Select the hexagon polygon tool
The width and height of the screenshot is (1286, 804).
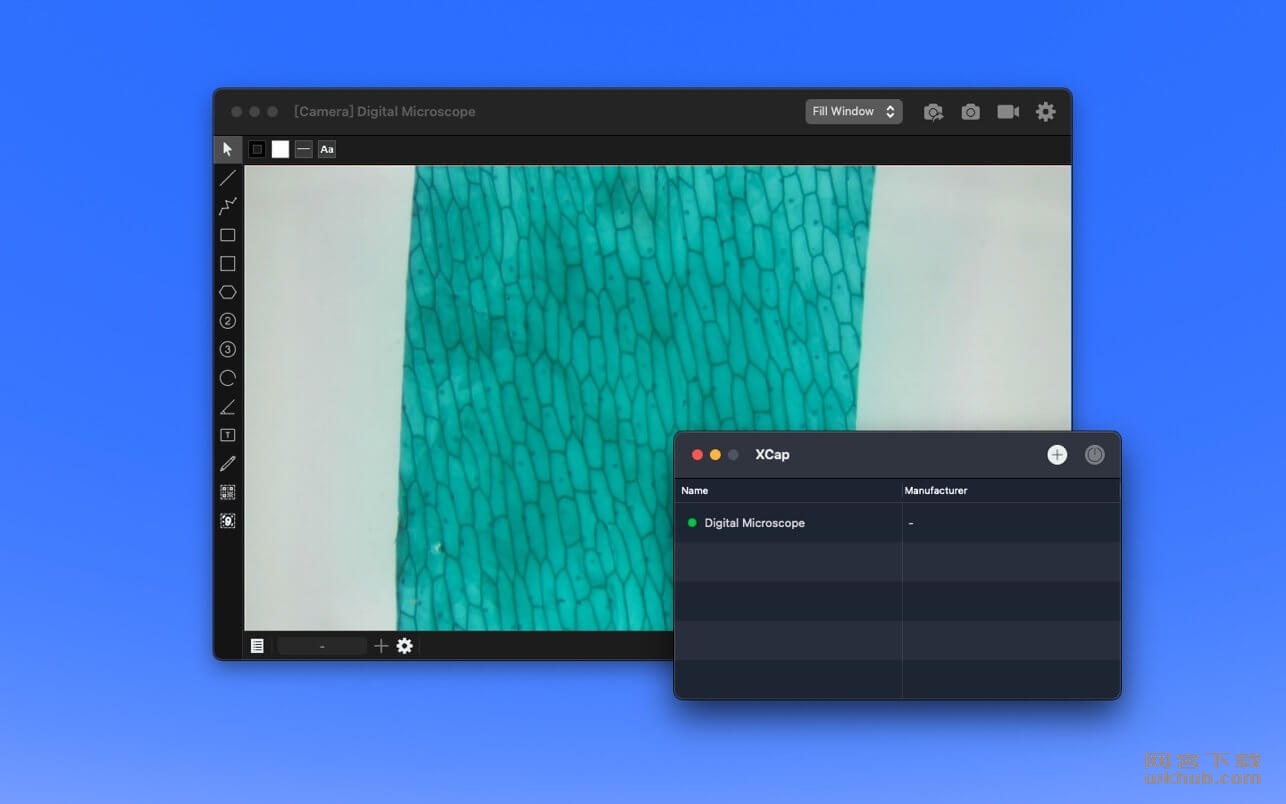coord(228,292)
